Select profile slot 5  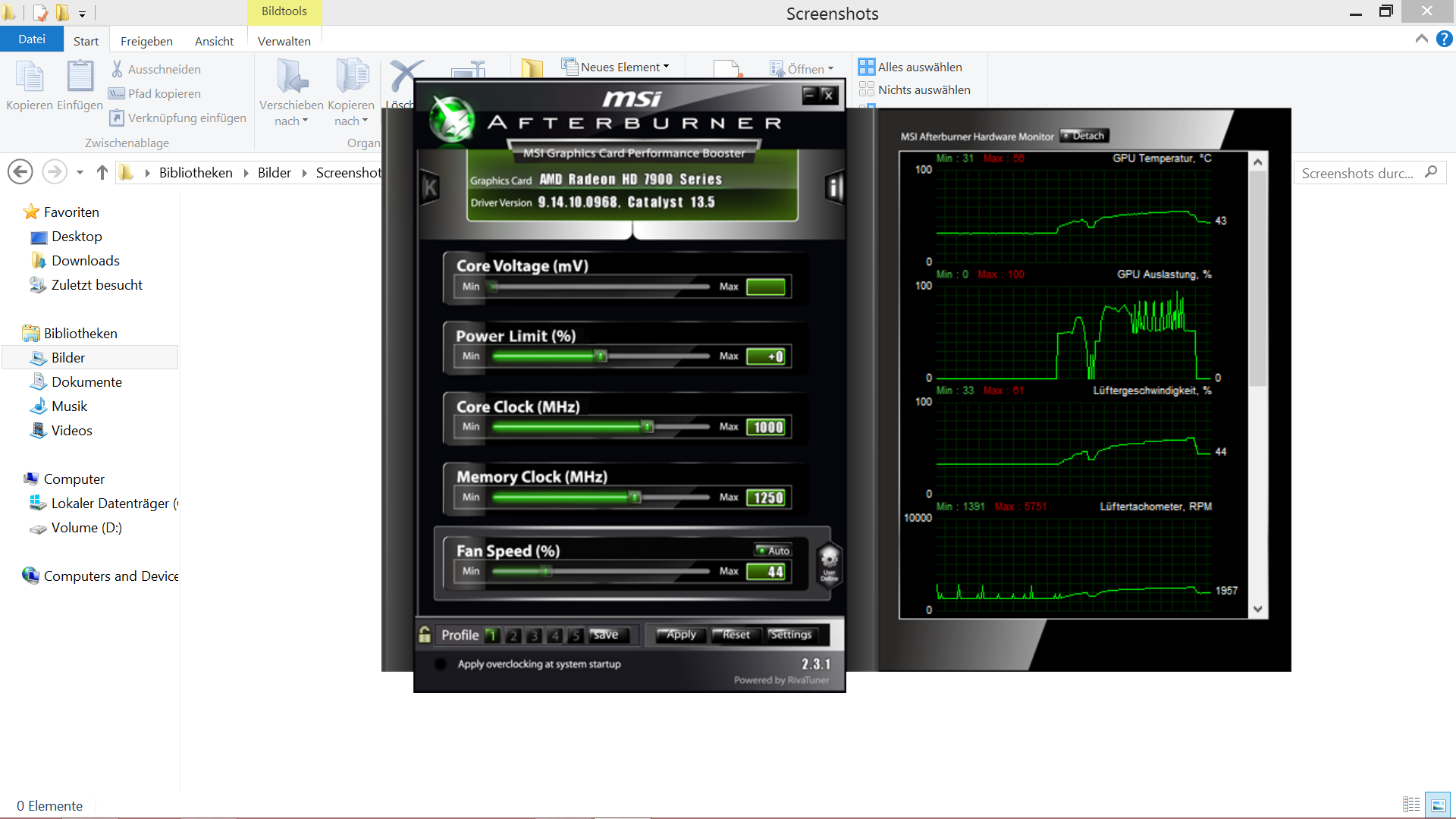point(576,635)
